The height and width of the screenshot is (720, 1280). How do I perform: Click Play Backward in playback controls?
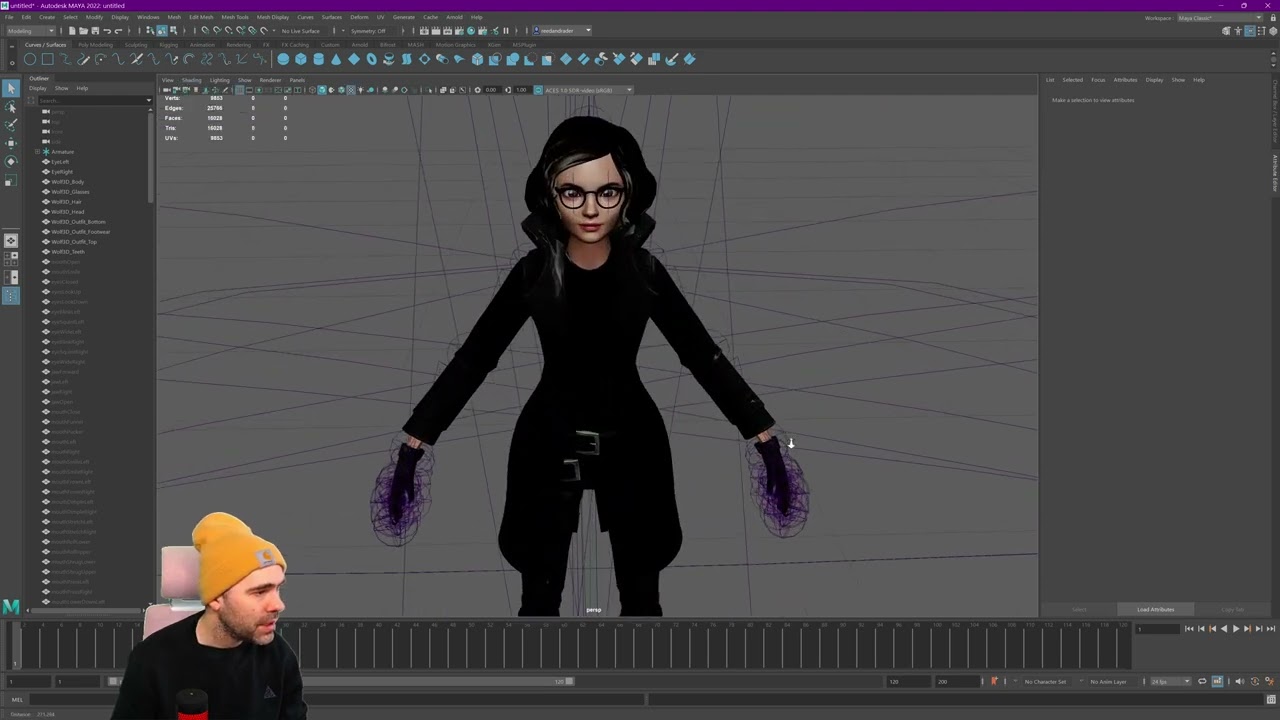tap(1224, 629)
